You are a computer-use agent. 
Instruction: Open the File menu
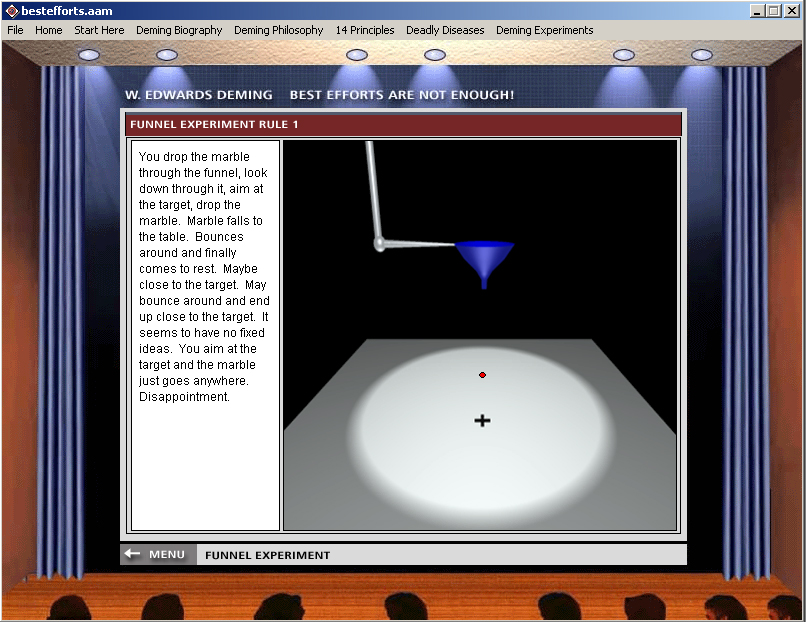pyautogui.click(x=15, y=30)
